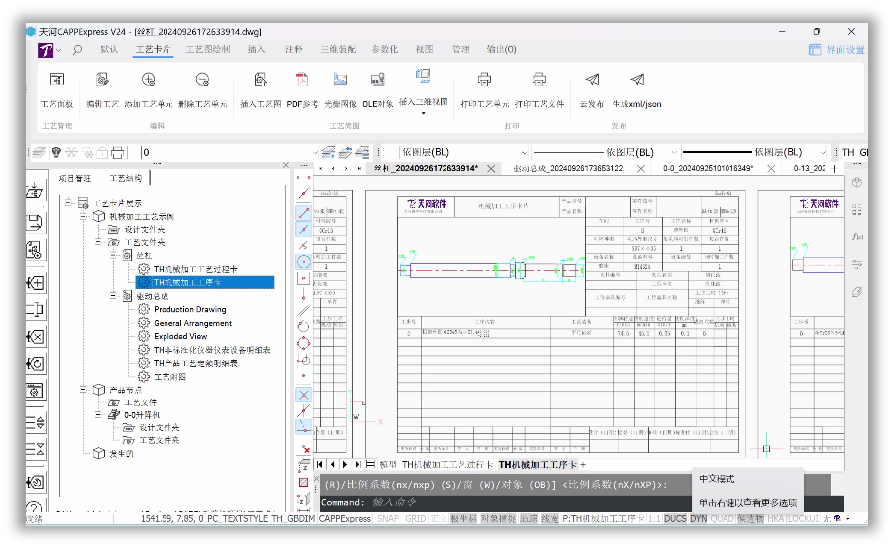
Task: Select the Exploded View tree item
Action: pos(180,336)
